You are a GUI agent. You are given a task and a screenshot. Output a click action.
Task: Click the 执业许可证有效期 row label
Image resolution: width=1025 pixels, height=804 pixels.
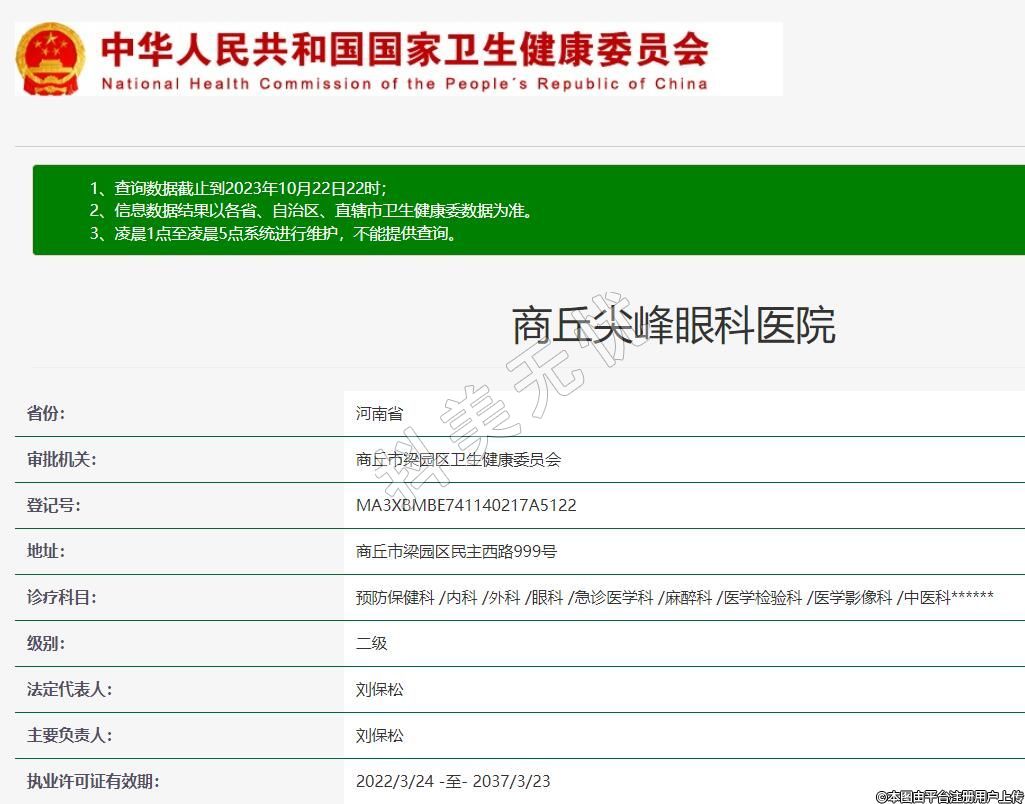click(x=92, y=781)
